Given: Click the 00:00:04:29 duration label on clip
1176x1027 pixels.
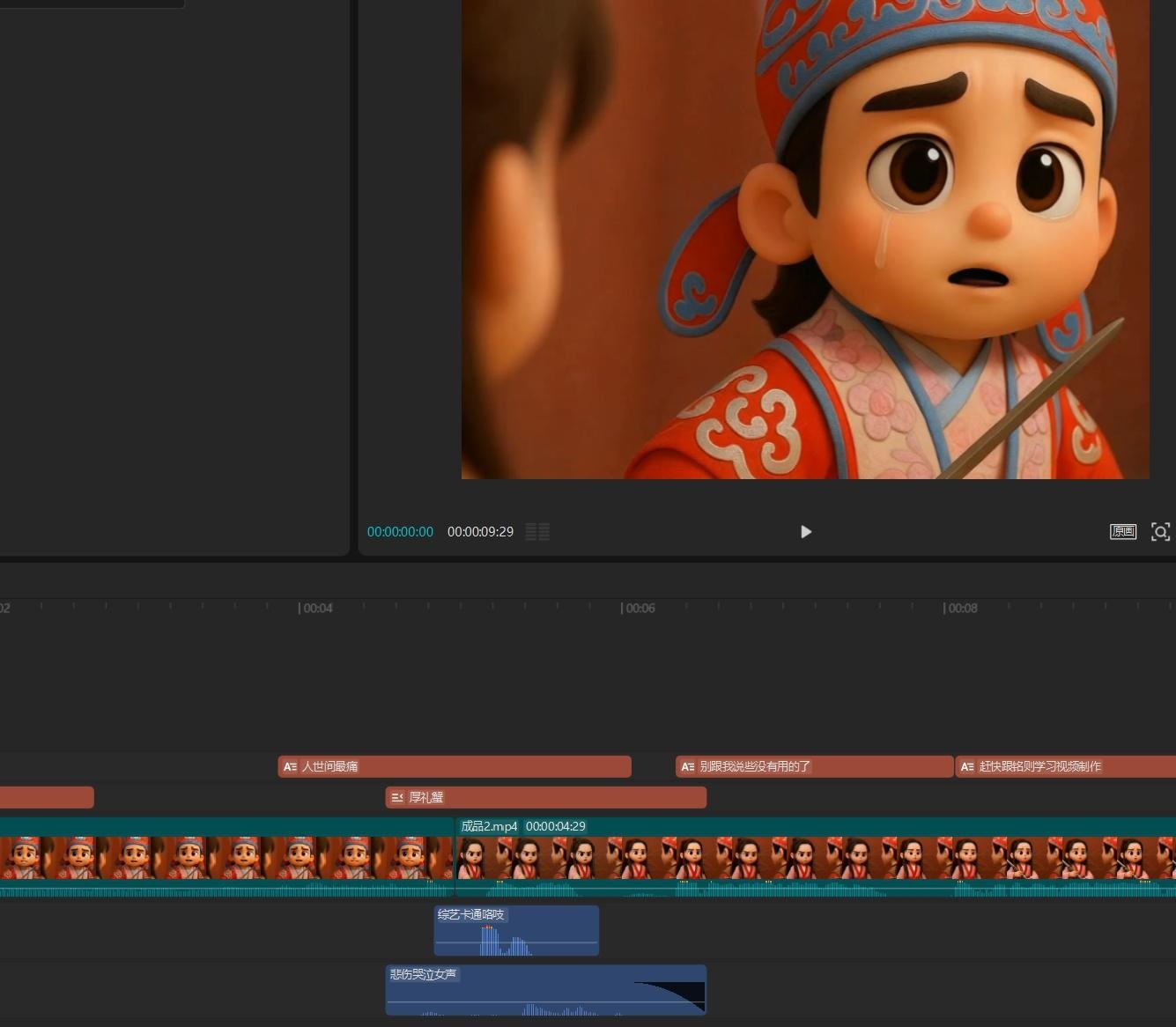Looking at the screenshot, I should tap(556, 826).
